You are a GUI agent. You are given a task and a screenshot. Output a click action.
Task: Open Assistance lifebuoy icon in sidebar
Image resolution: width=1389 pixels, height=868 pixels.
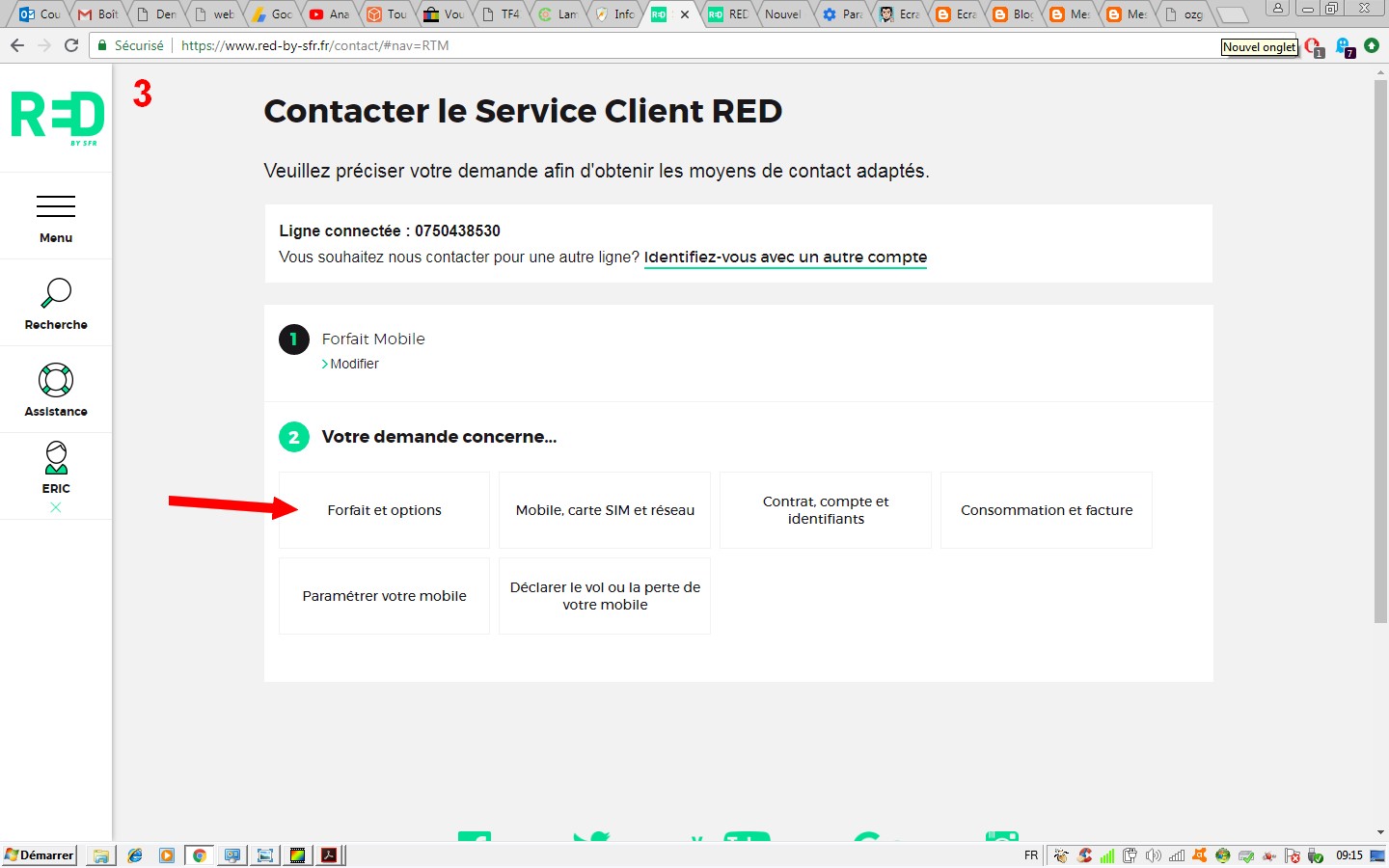[56, 390]
